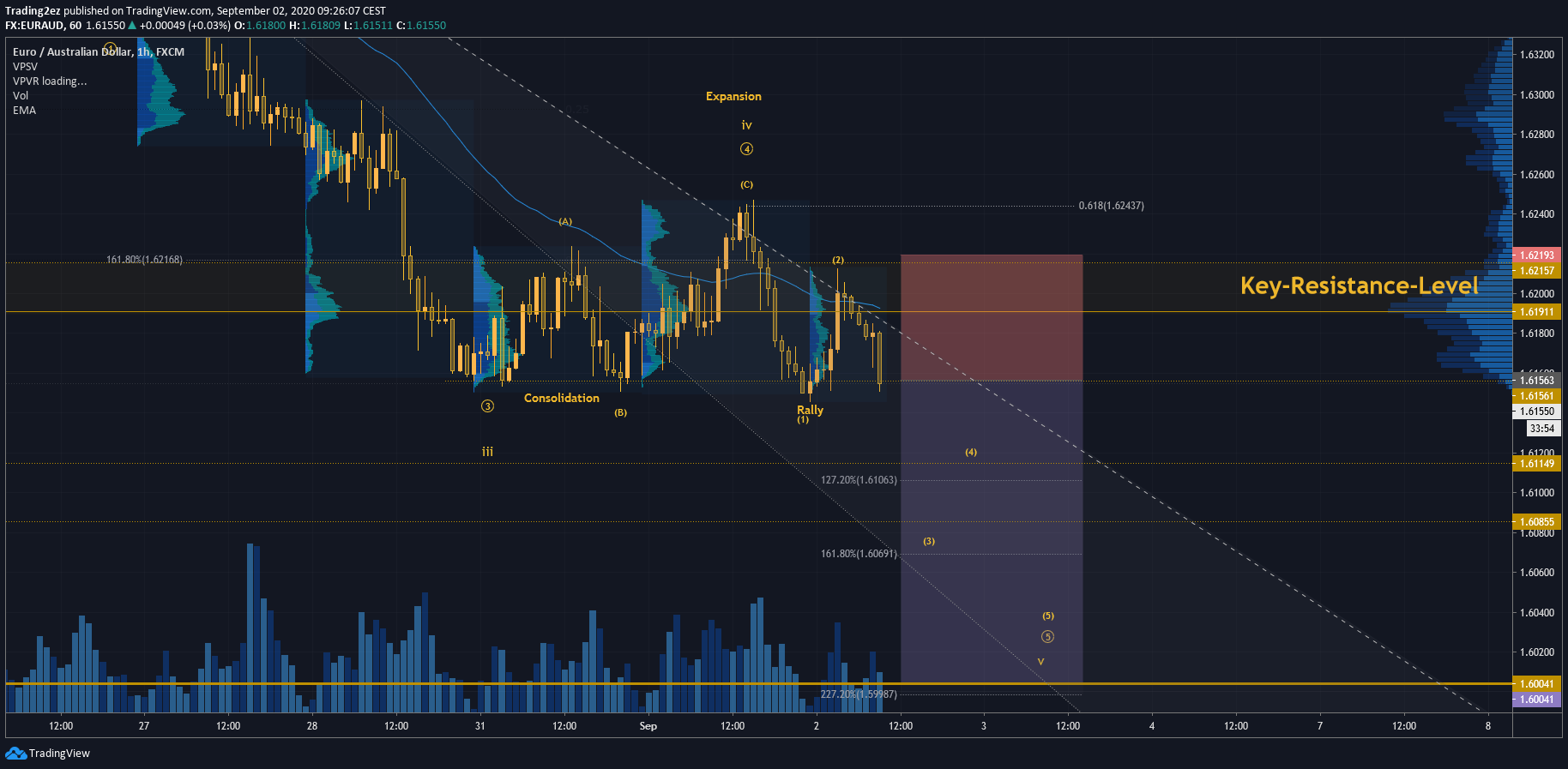The image size is (1568, 769).
Task: Click the (3) projected wave label
Action: [929, 541]
